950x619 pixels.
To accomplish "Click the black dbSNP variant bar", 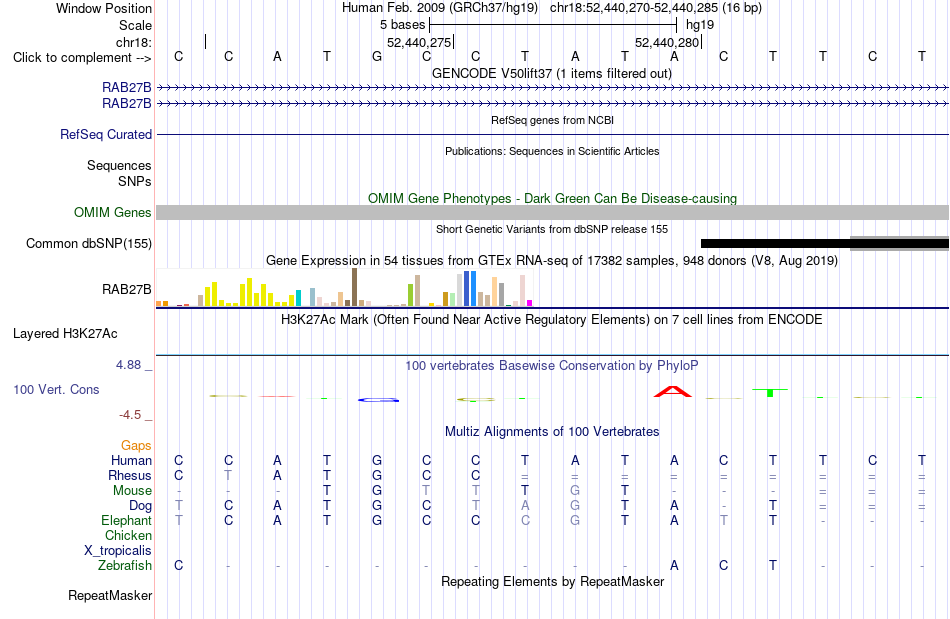I will click(825, 243).
